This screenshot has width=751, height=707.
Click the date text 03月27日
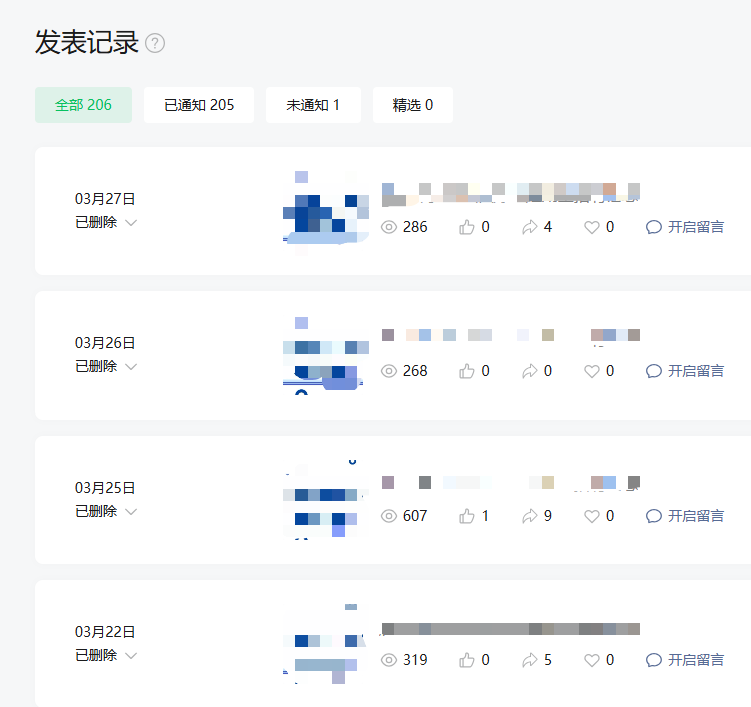click(105, 199)
